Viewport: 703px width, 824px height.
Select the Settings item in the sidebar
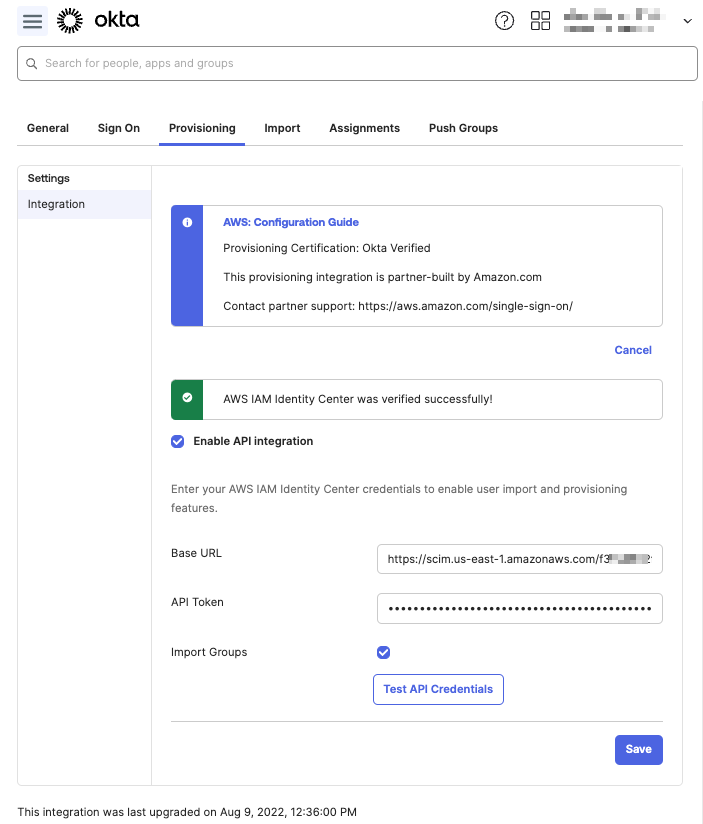pyautogui.click(x=48, y=178)
